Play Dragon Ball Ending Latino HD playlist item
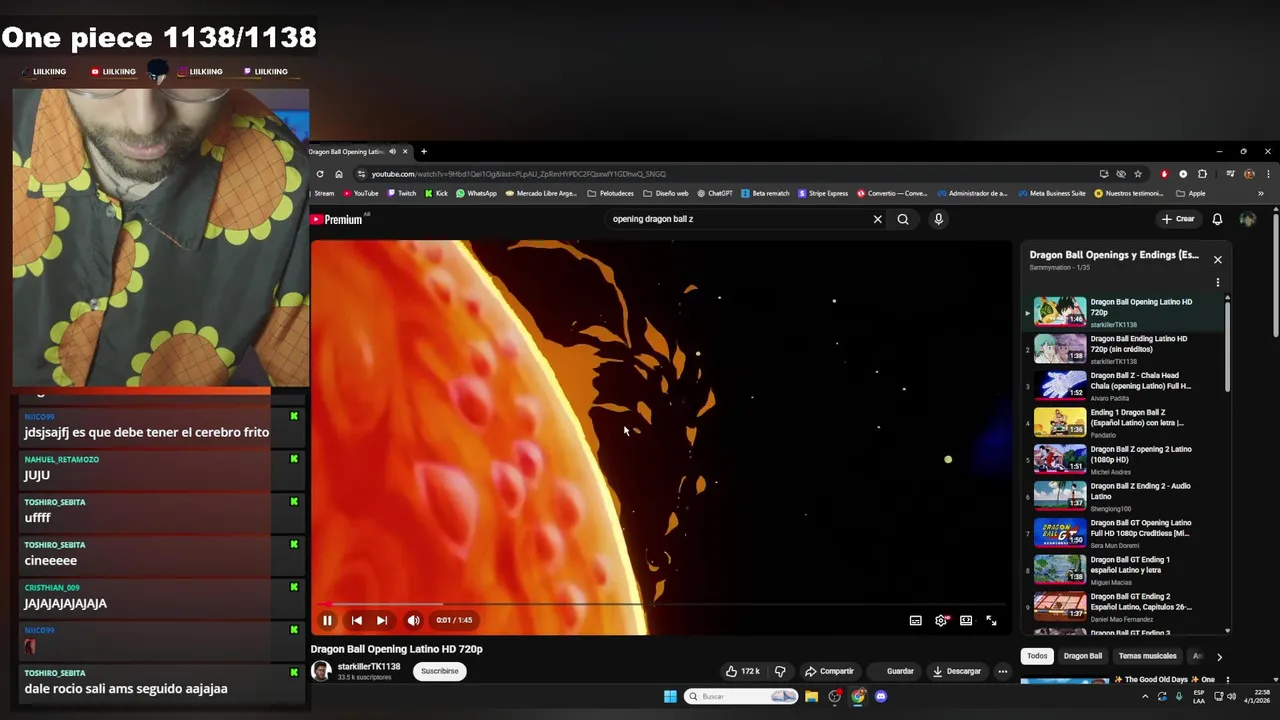This screenshot has height=720, width=1280. coord(1125,349)
